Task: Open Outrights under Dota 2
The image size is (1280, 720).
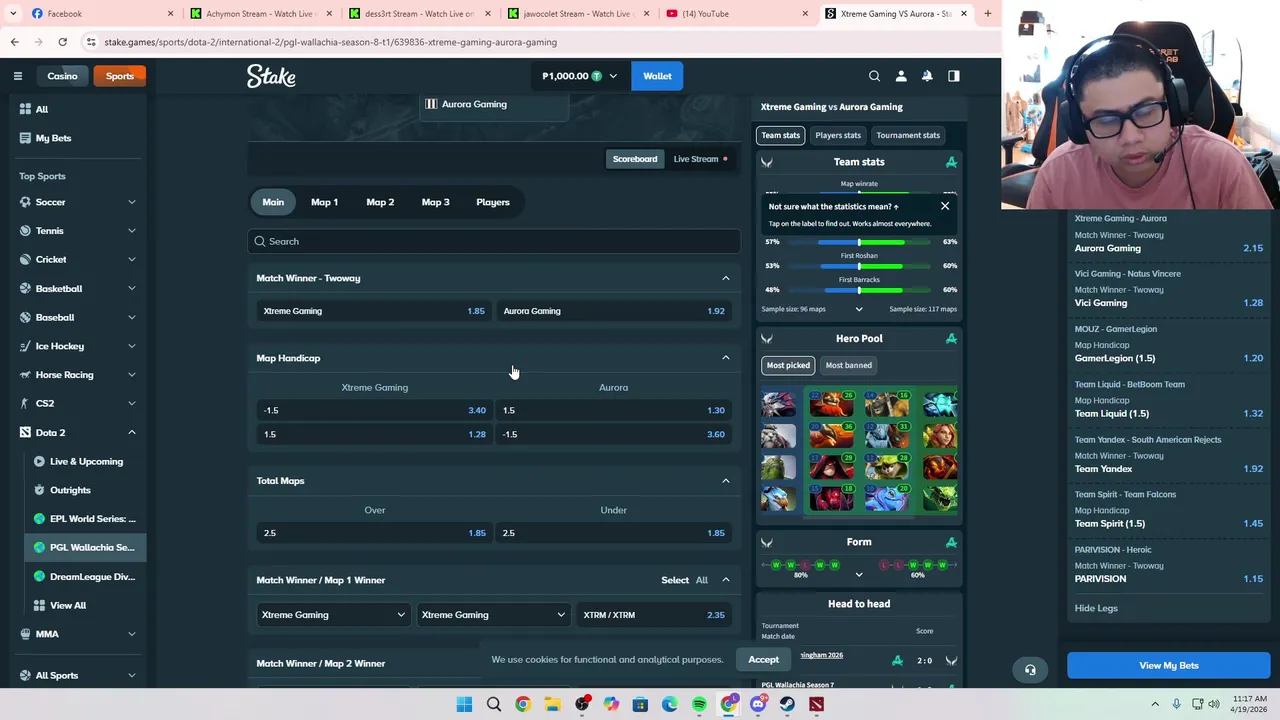Action: click(x=70, y=490)
